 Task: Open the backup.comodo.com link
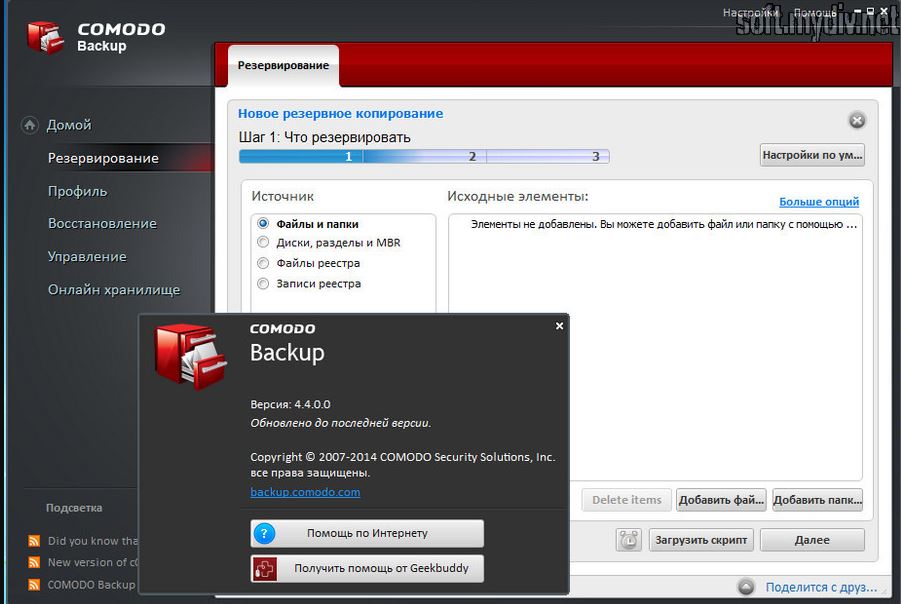coord(305,492)
